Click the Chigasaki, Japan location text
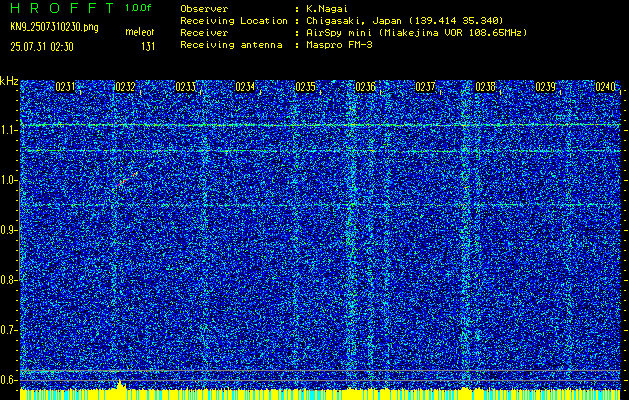The height and width of the screenshot is (400, 629). (404, 21)
